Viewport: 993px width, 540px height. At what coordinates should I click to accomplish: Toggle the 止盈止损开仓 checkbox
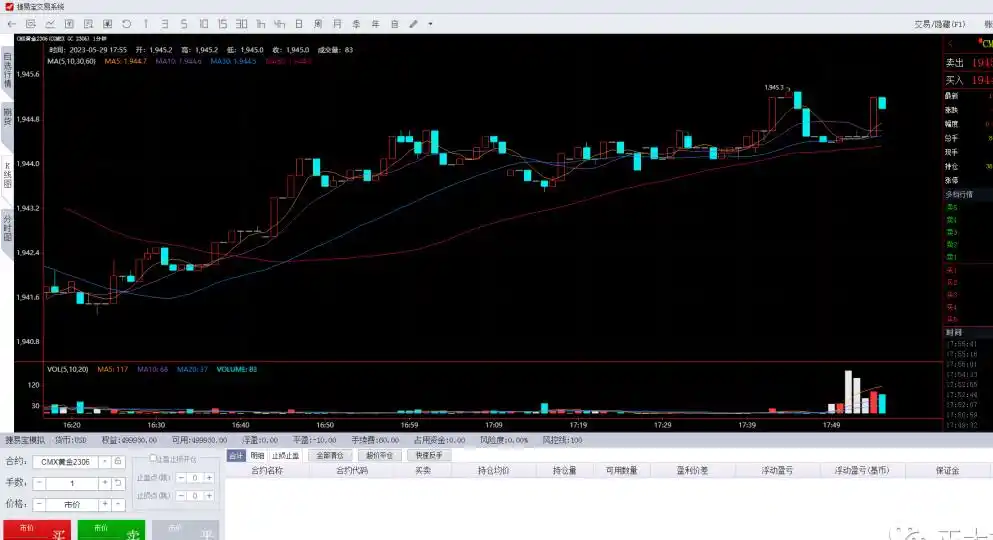153,458
